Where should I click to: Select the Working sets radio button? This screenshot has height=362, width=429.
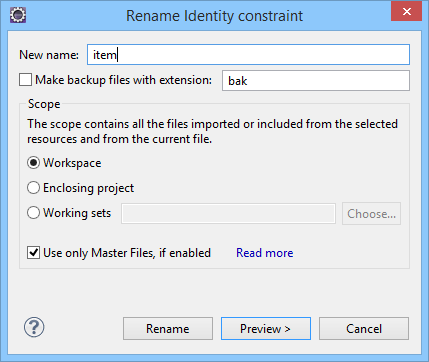coord(33,213)
